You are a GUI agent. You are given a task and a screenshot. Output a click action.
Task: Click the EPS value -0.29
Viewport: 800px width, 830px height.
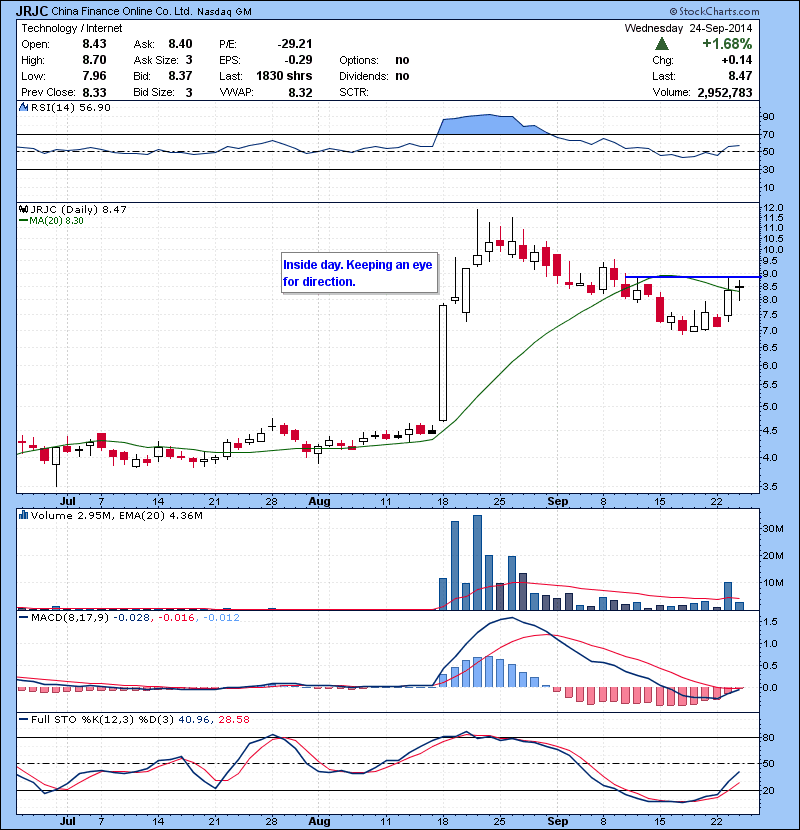click(298, 60)
